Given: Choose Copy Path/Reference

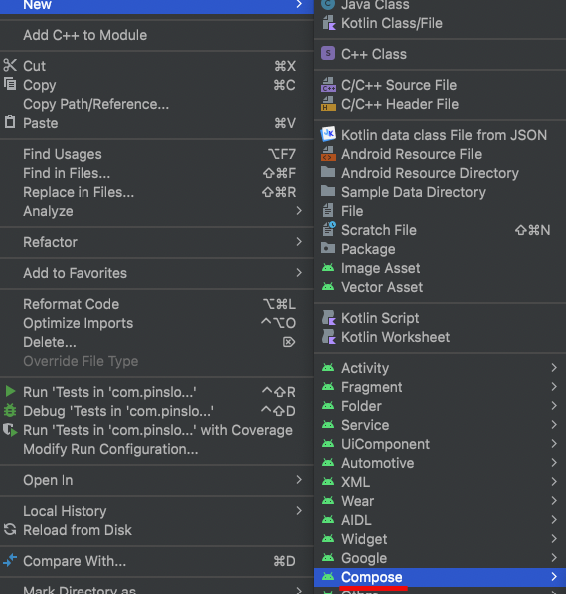Looking at the screenshot, I should tap(96, 104).
